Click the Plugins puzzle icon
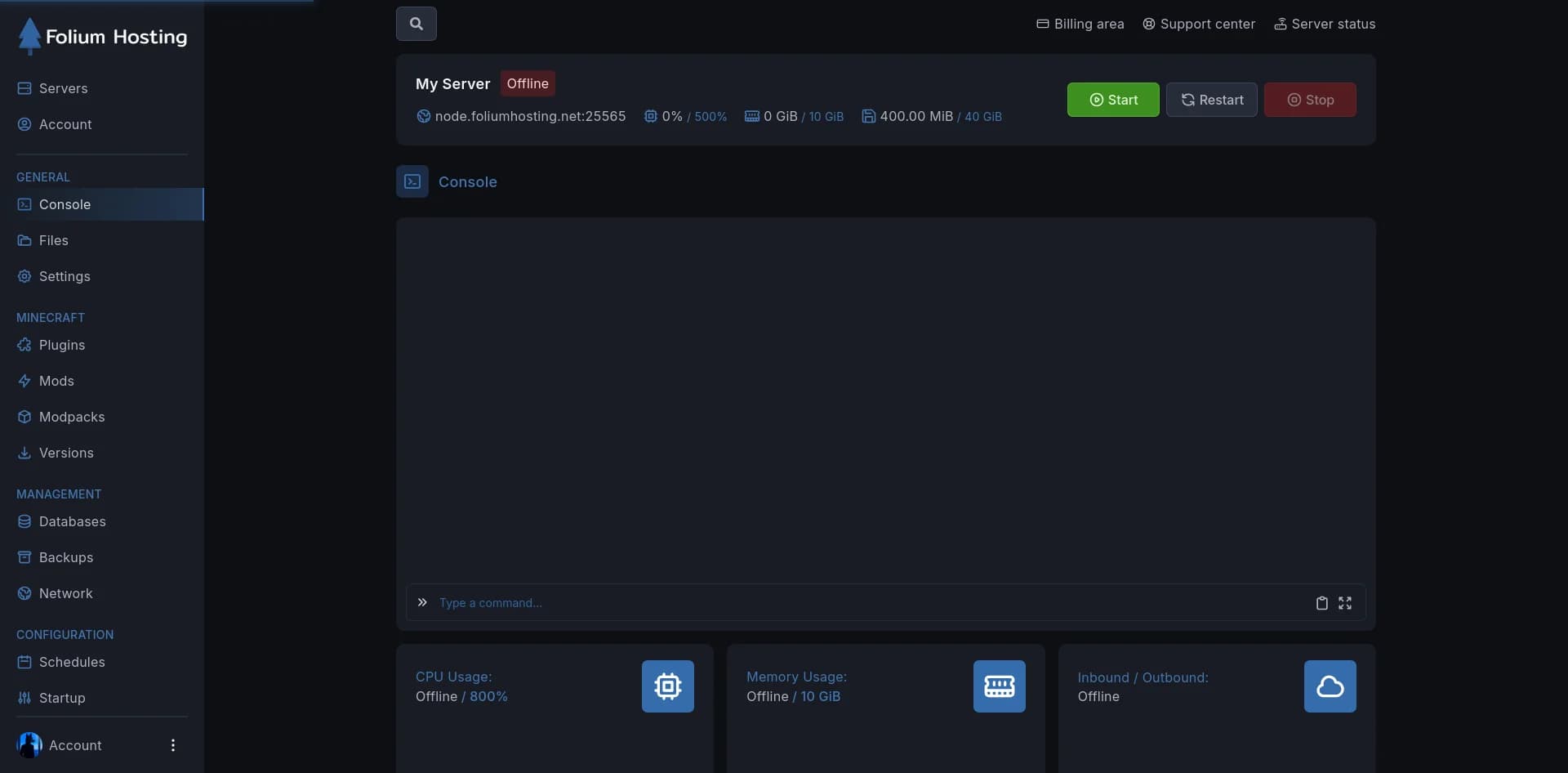Image resolution: width=1568 pixels, height=773 pixels. tap(24, 345)
